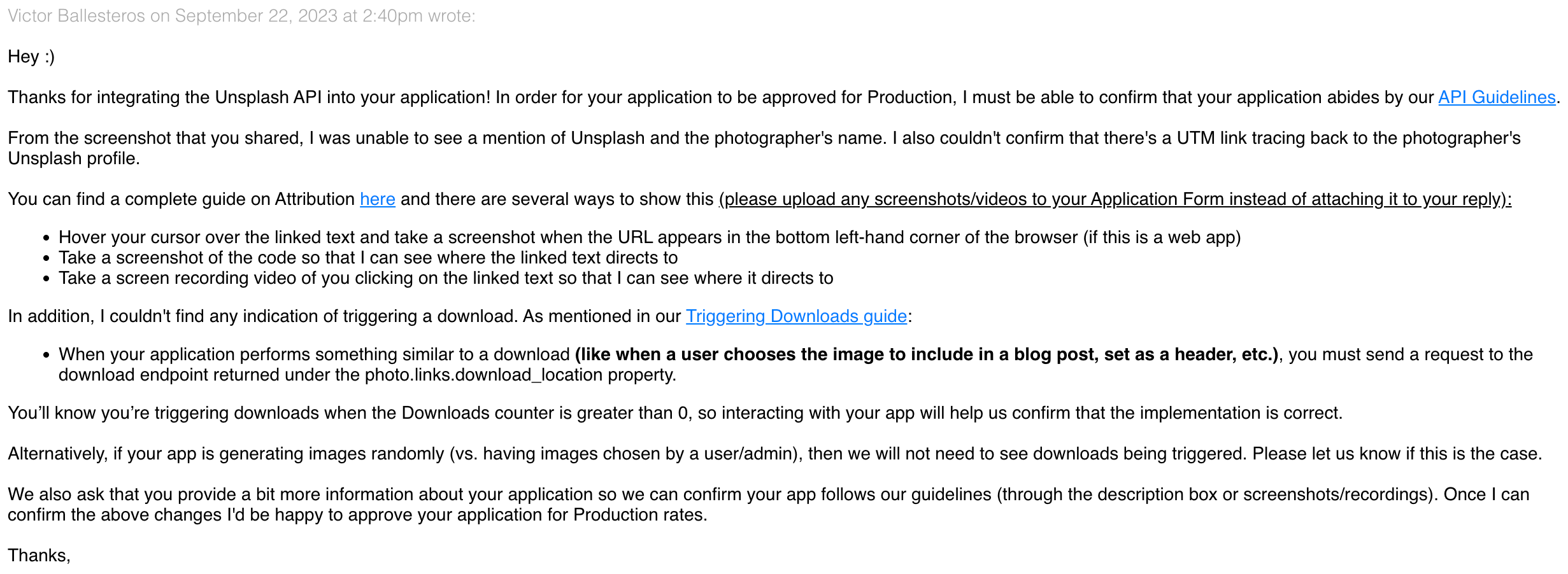Click the photo.links.download_location property text
The height and width of the screenshot is (574, 1568).
click(x=484, y=375)
